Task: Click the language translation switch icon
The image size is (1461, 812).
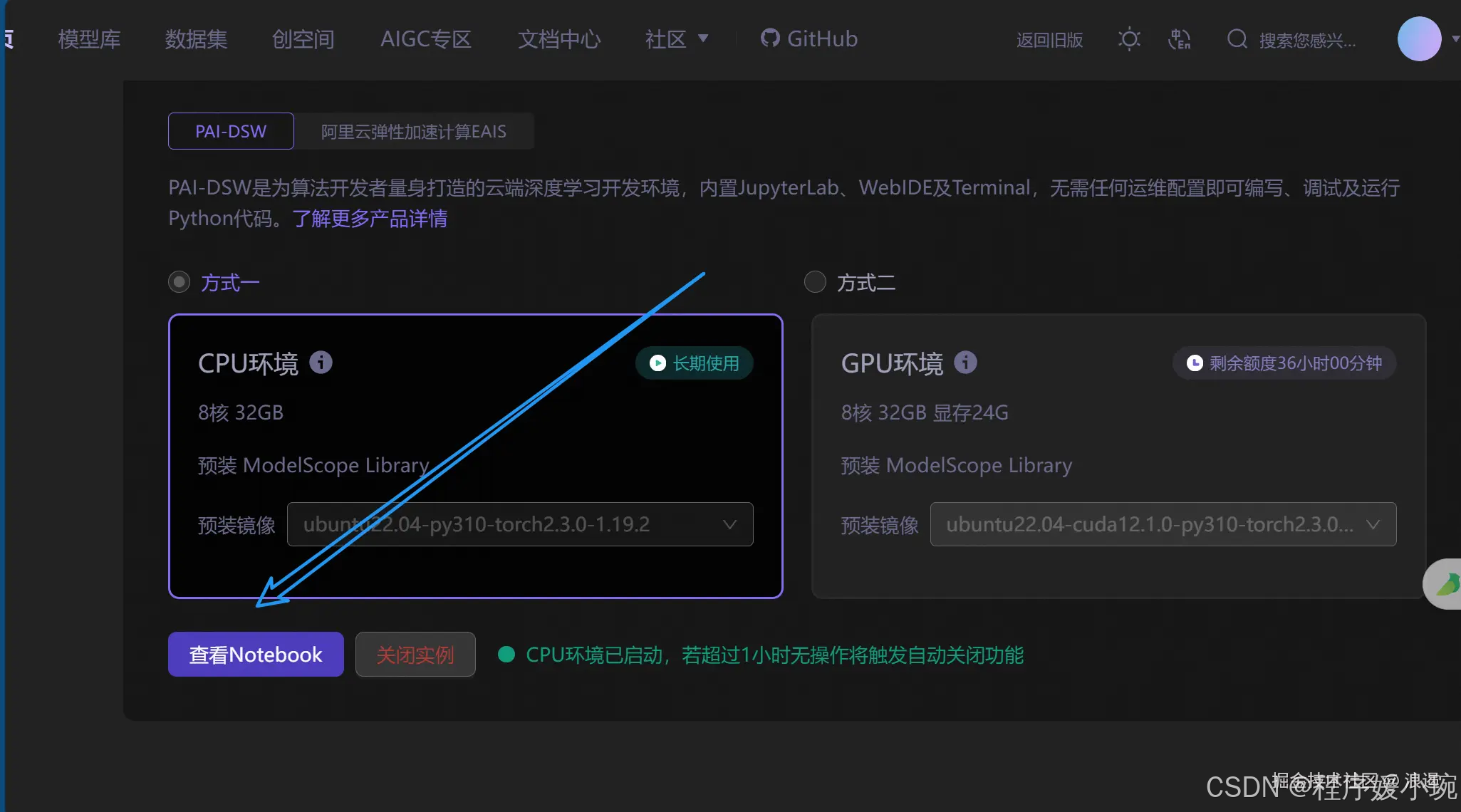Action: tap(1180, 38)
